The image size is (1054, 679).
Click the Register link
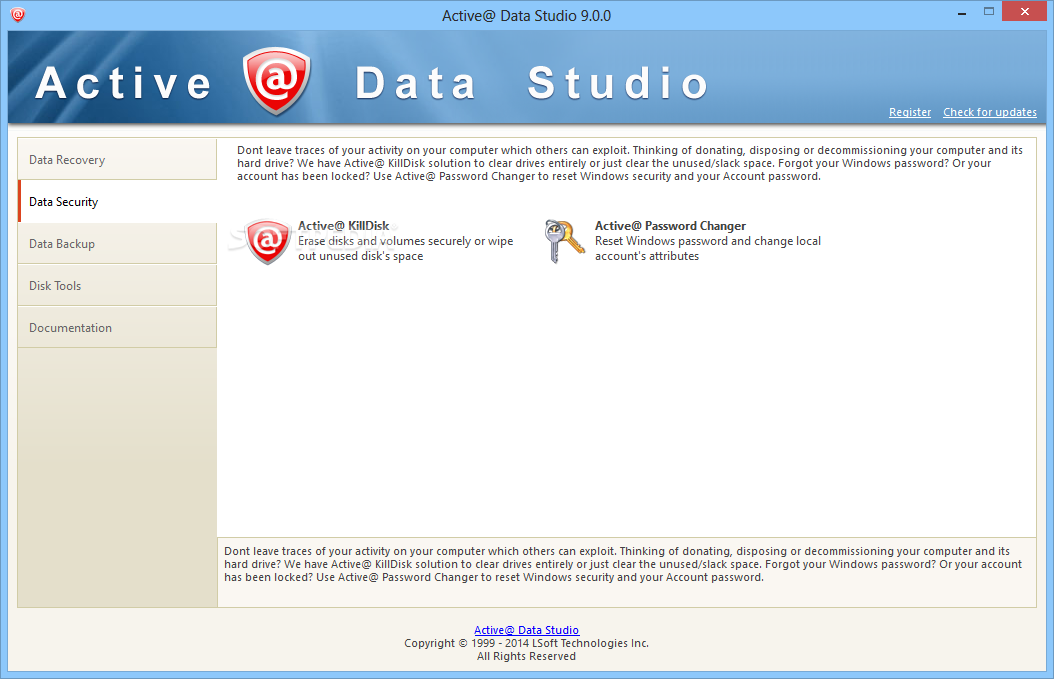909,112
